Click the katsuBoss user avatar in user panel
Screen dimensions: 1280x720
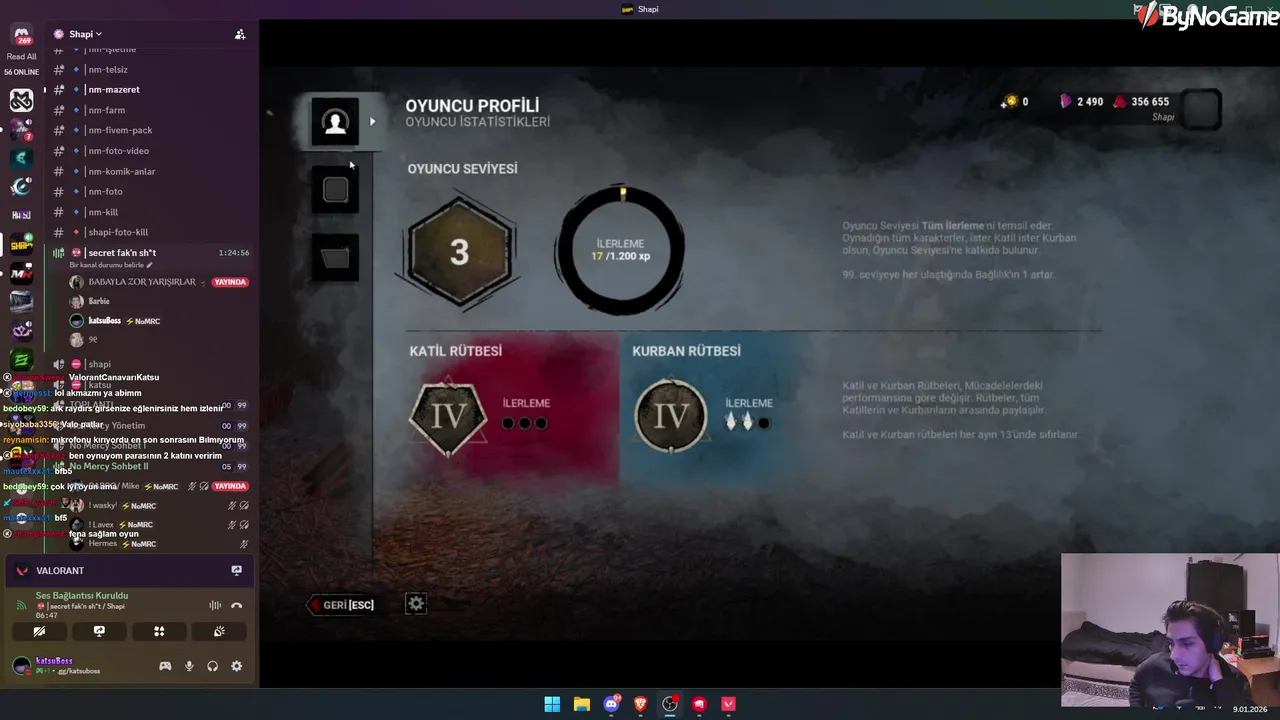point(21,666)
